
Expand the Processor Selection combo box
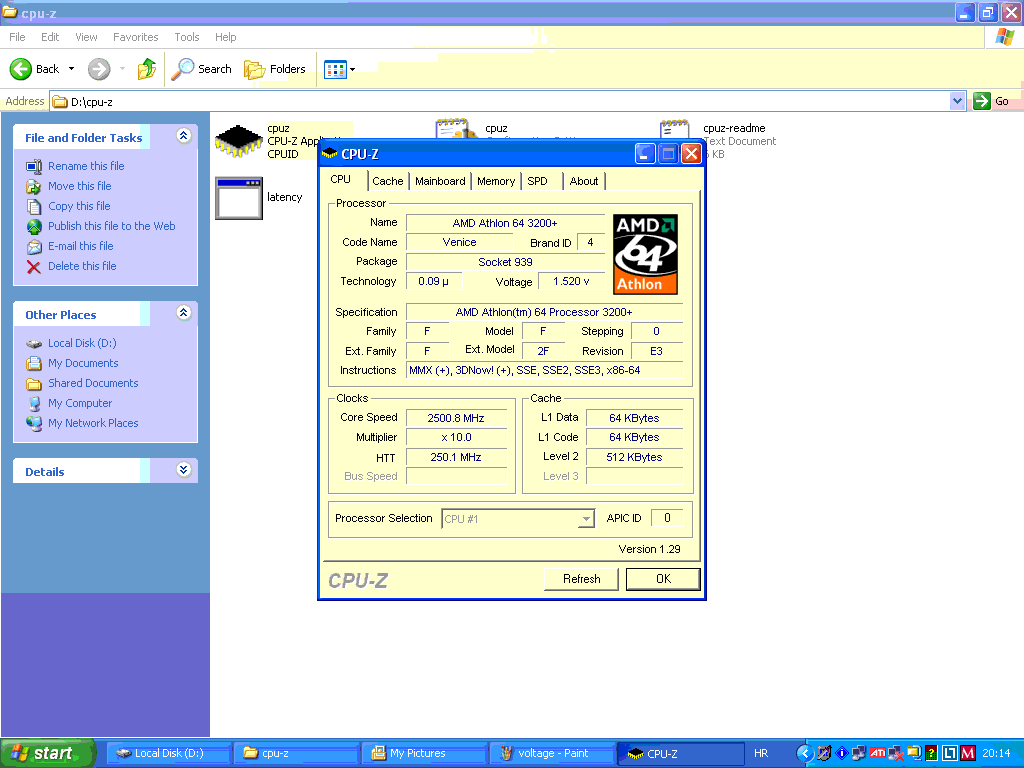(586, 519)
